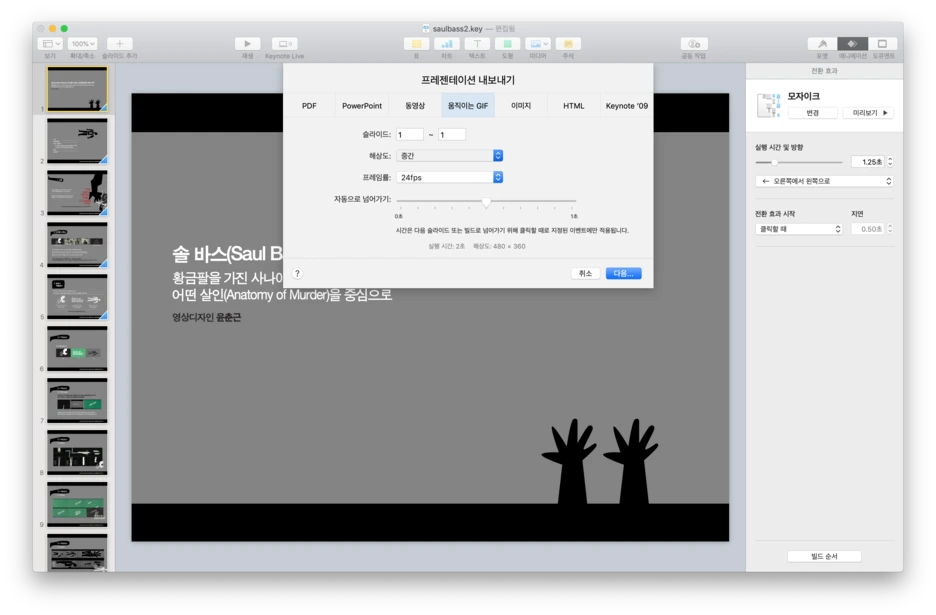Open the transition direction dropdown
The height and width of the screenshot is (615, 936).
pos(824,181)
